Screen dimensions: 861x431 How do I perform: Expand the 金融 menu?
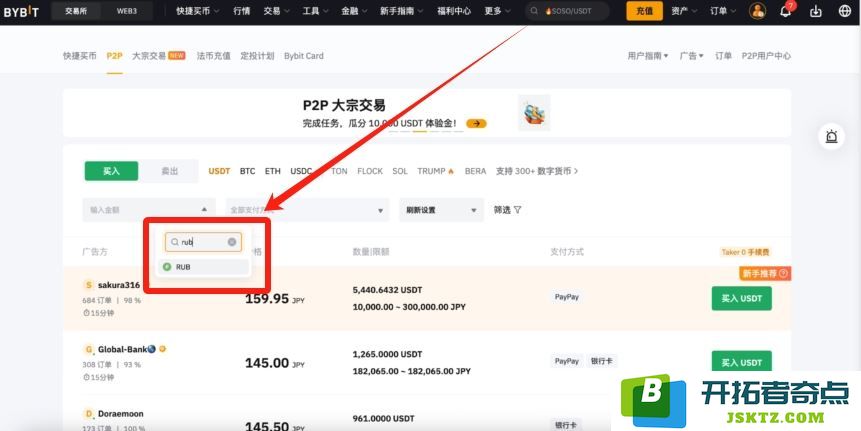[354, 11]
